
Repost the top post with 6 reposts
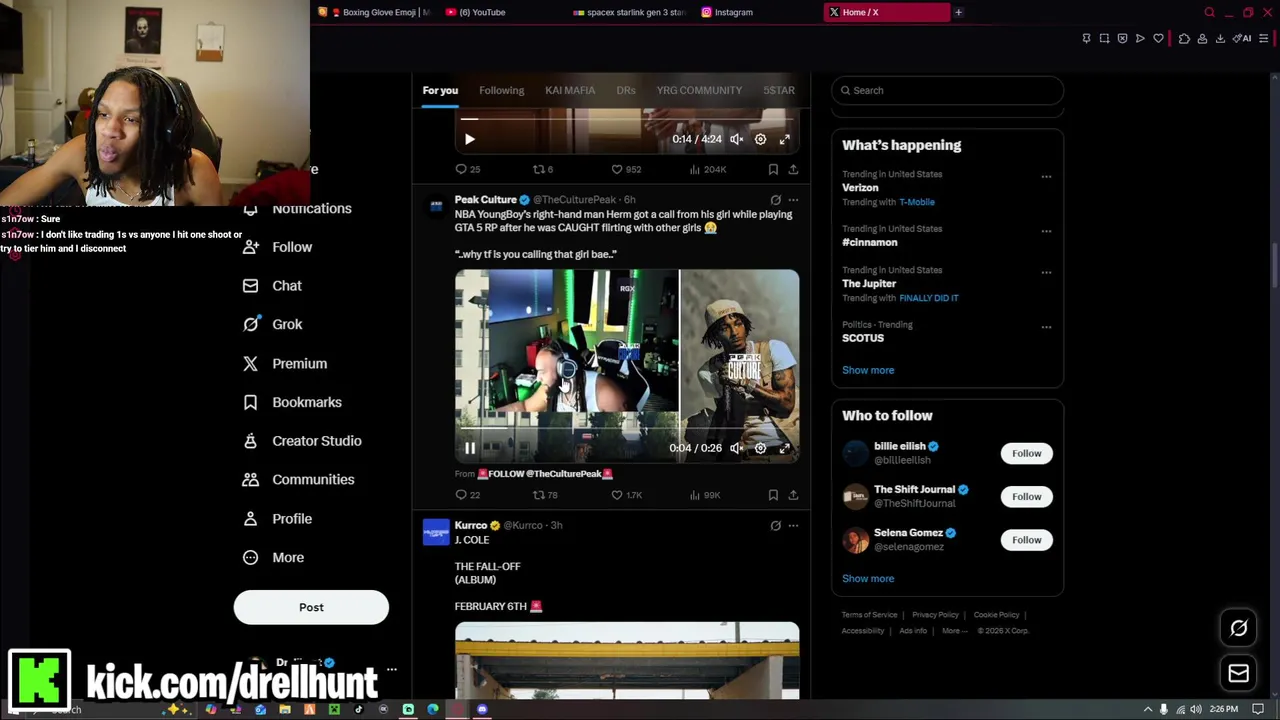(x=542, y=169)
